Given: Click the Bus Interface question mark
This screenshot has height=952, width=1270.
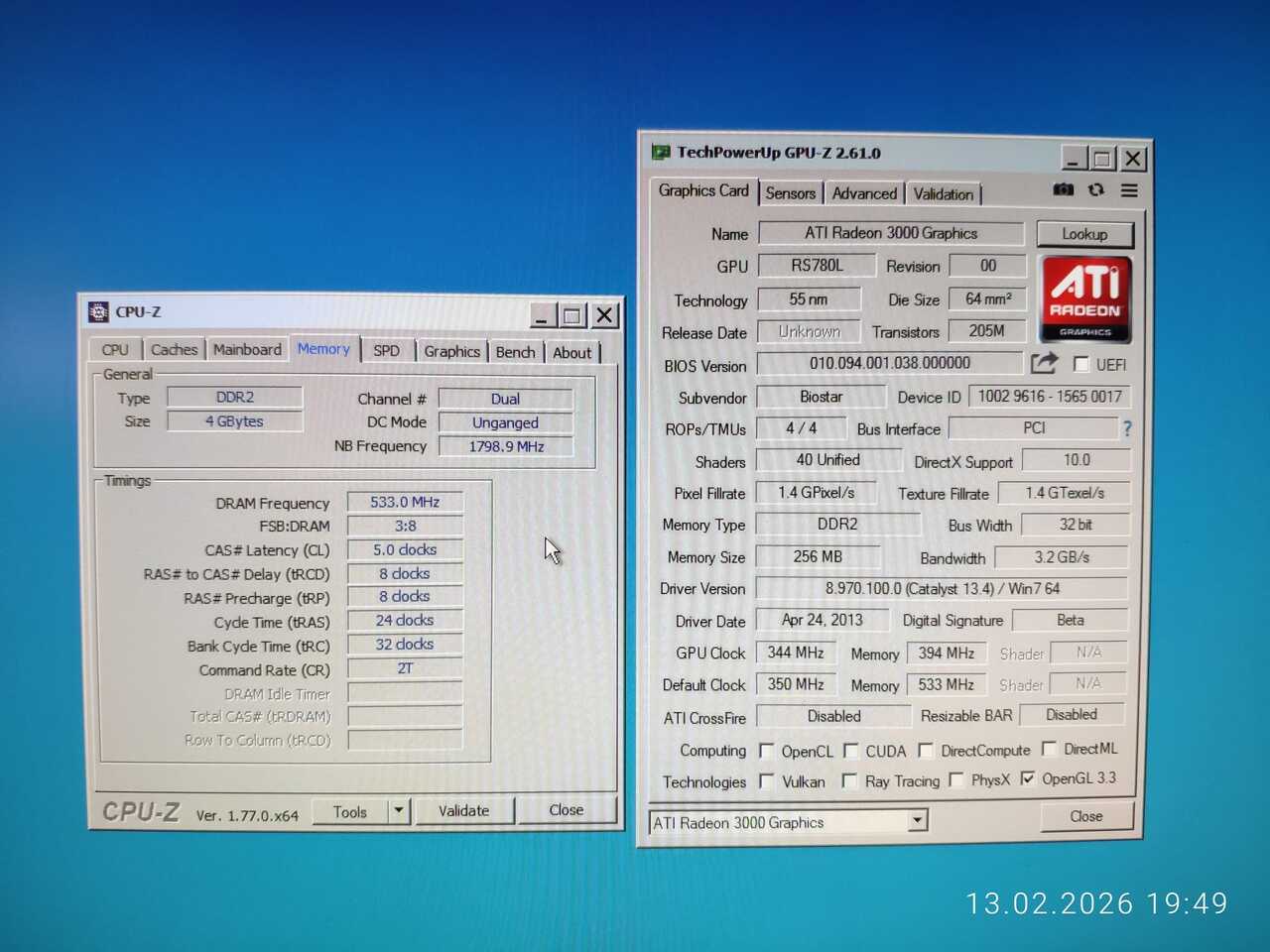Looking at the screenshot, I should [1127, 428].
